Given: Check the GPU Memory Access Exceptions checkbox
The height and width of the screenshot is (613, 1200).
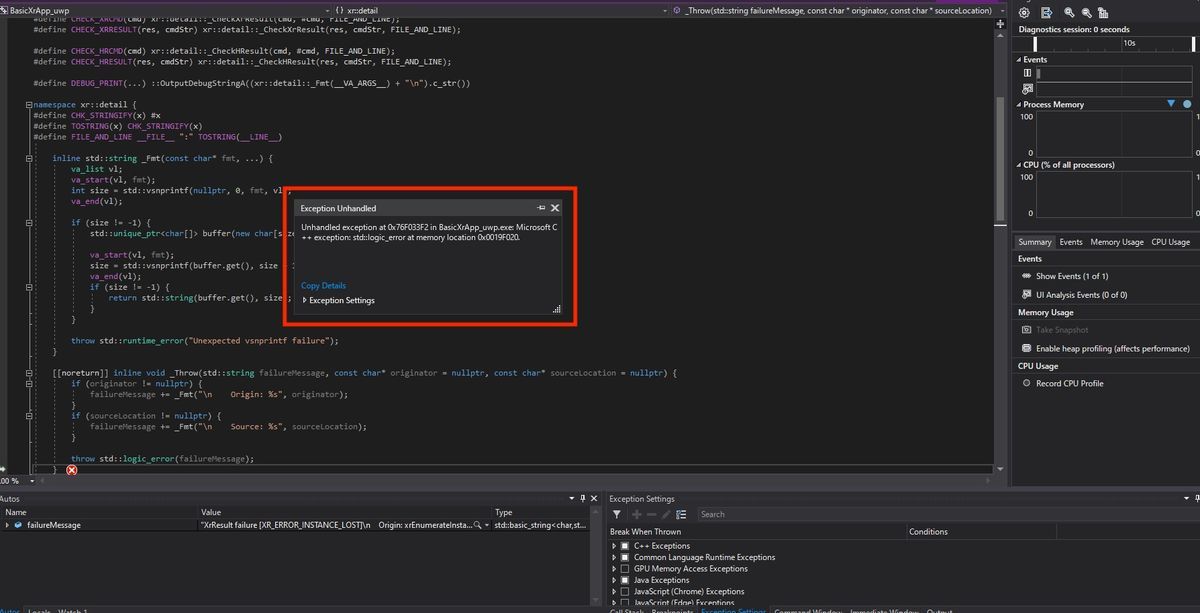Looking at the screenshot, I should click(x=624, y=568).
